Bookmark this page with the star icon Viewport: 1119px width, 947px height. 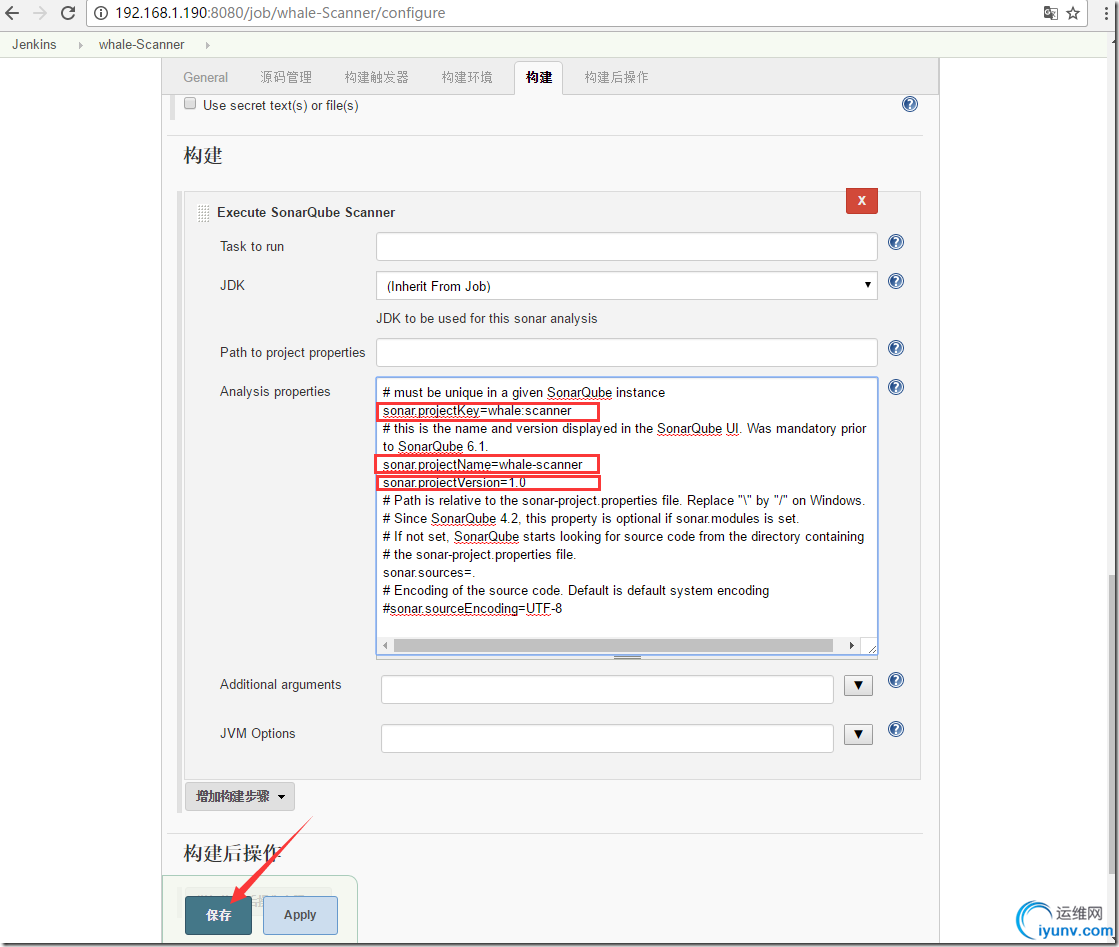1073,13
